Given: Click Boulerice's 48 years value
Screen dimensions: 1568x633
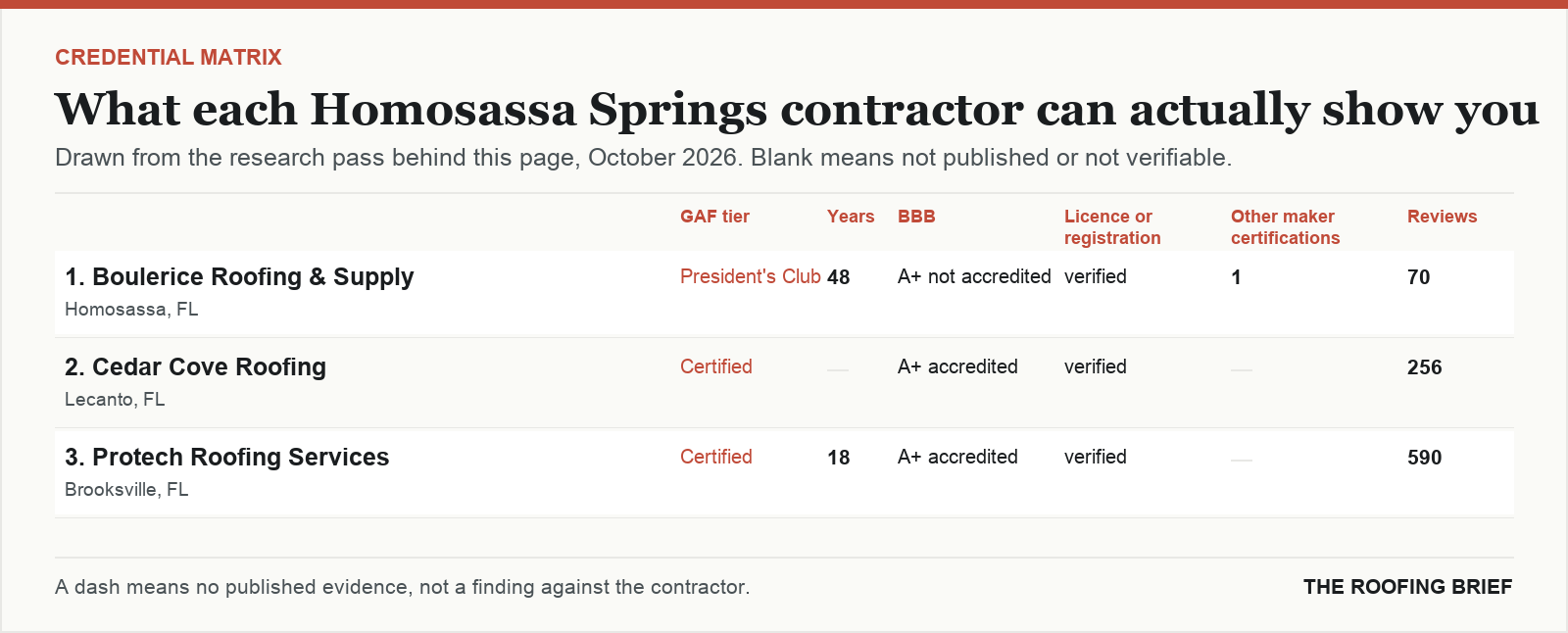Looking at the screenshot, I should [x=839, y=277].
